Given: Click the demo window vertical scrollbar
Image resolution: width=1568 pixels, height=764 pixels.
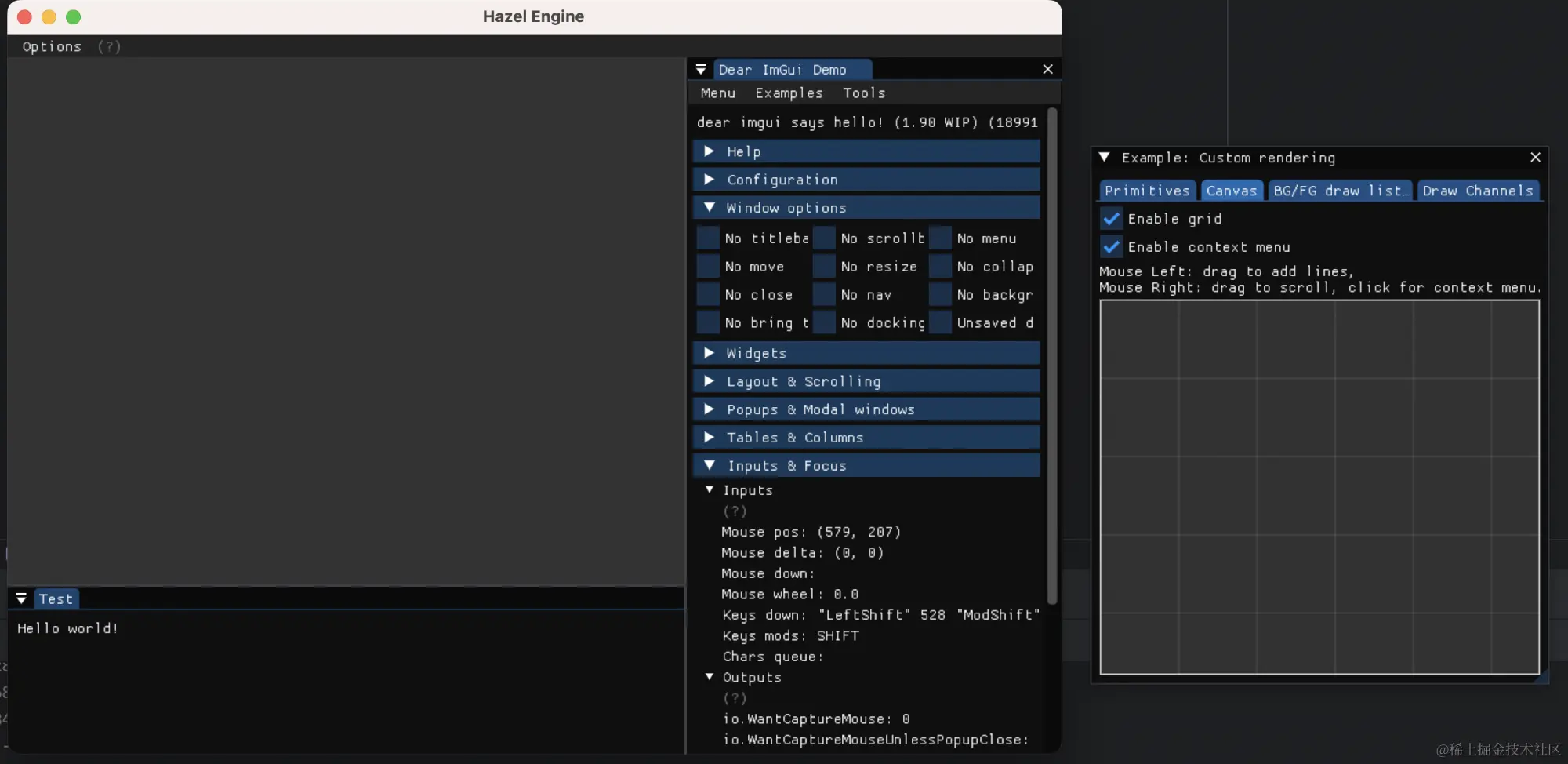Looking at the screenshot, I should point(1052,356).
